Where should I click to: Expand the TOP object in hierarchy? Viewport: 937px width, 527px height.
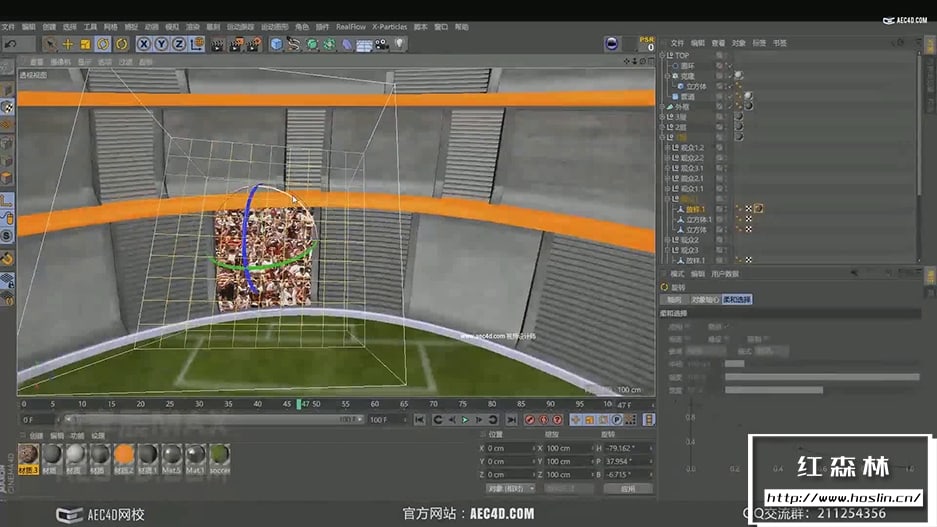[x=663, y=56]
